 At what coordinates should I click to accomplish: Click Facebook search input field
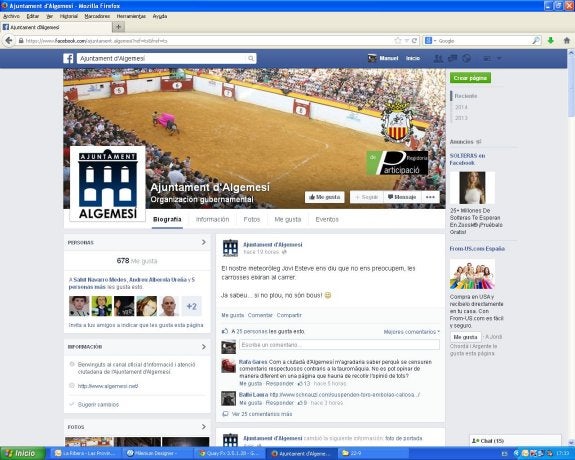coord(162,58)
